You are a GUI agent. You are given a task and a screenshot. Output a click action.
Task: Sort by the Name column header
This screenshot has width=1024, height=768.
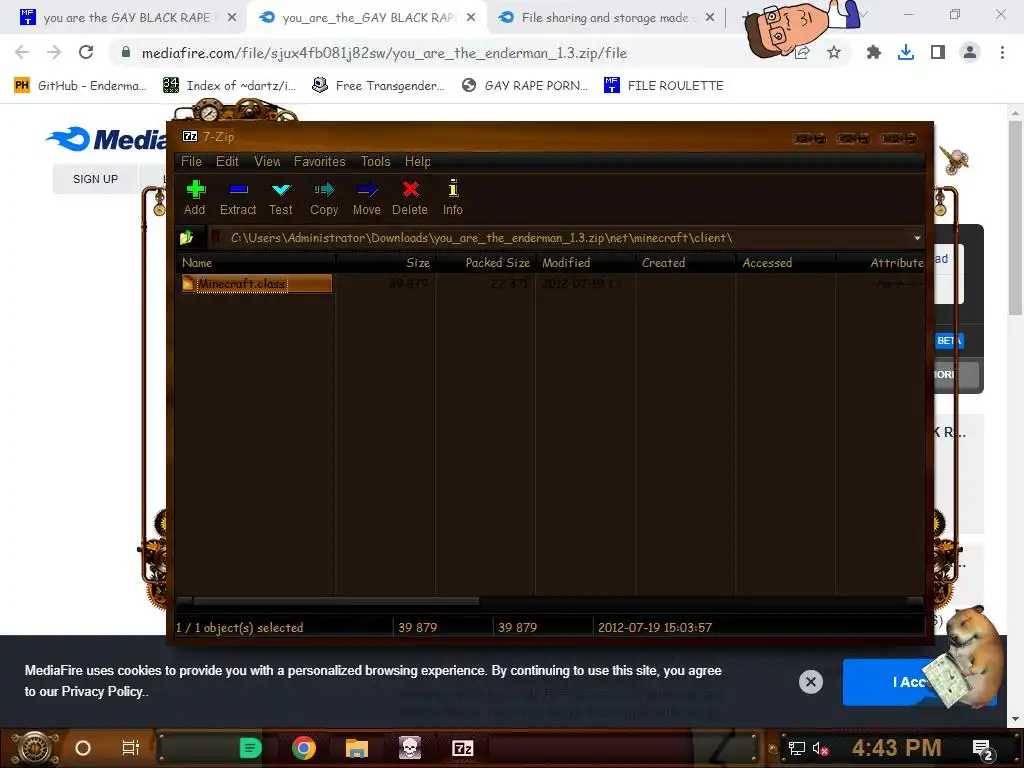(255, 263)
